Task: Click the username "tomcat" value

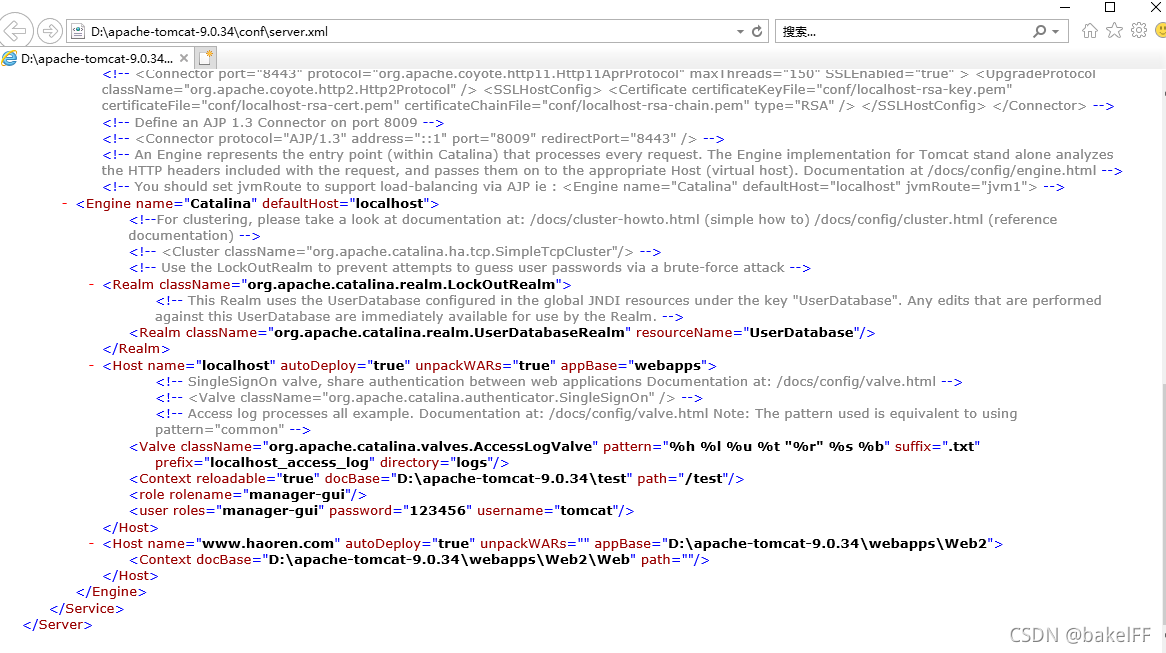Action: coord(587,511)
